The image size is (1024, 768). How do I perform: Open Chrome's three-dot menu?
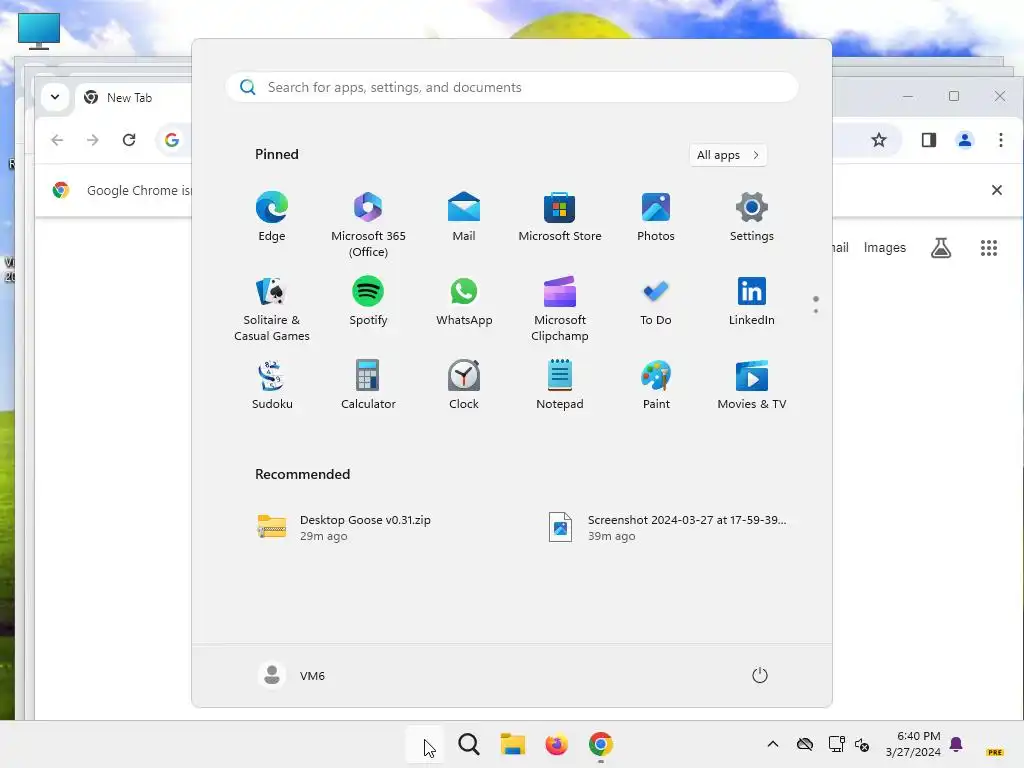(1000, 140)
